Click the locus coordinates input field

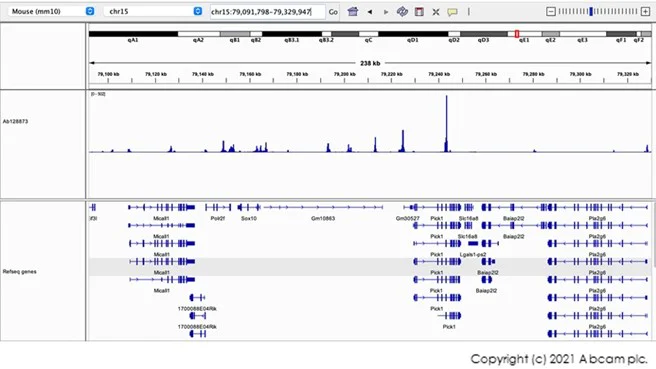267,12
